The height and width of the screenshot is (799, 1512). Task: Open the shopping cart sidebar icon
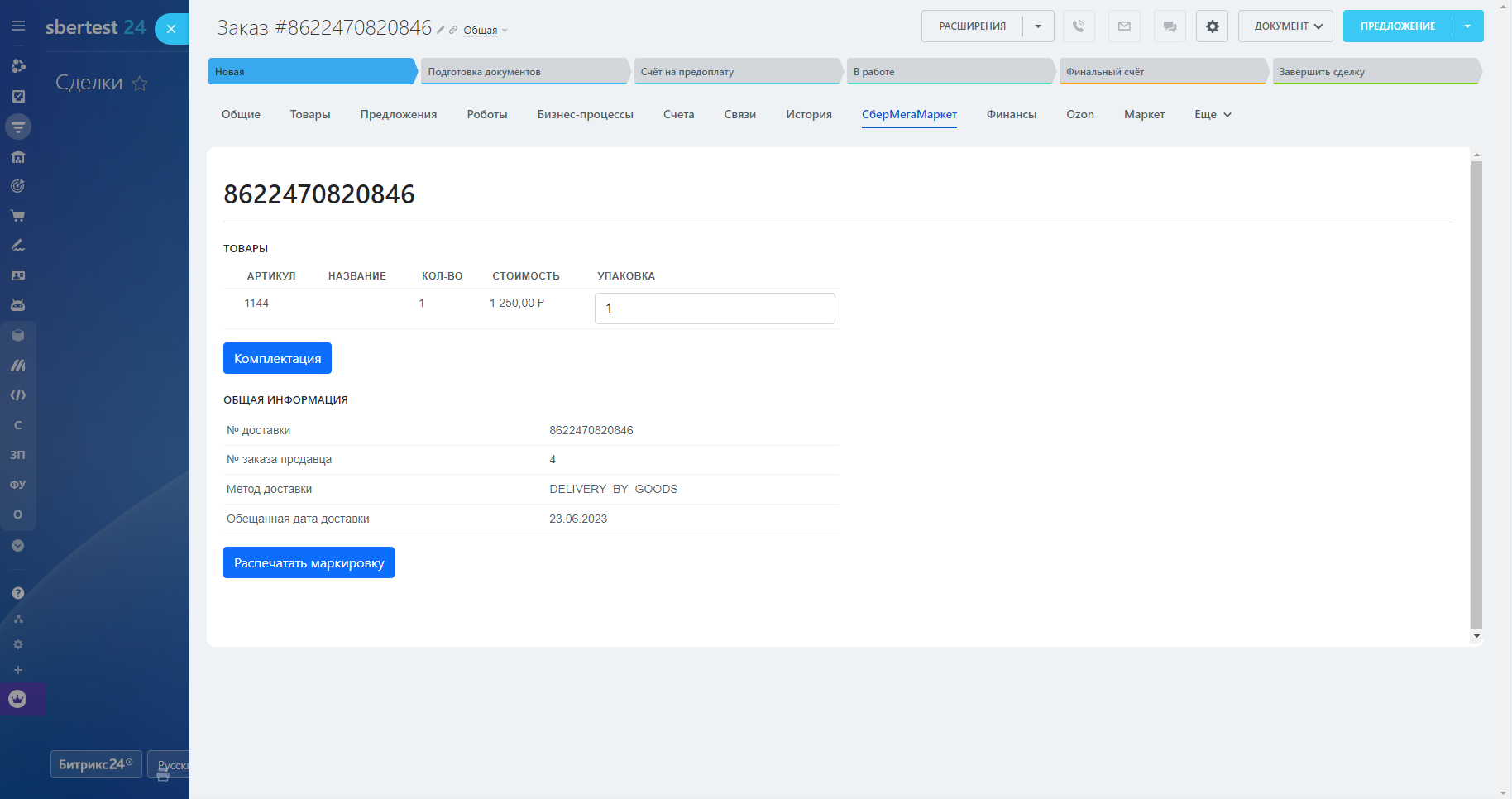pos(17,216)
